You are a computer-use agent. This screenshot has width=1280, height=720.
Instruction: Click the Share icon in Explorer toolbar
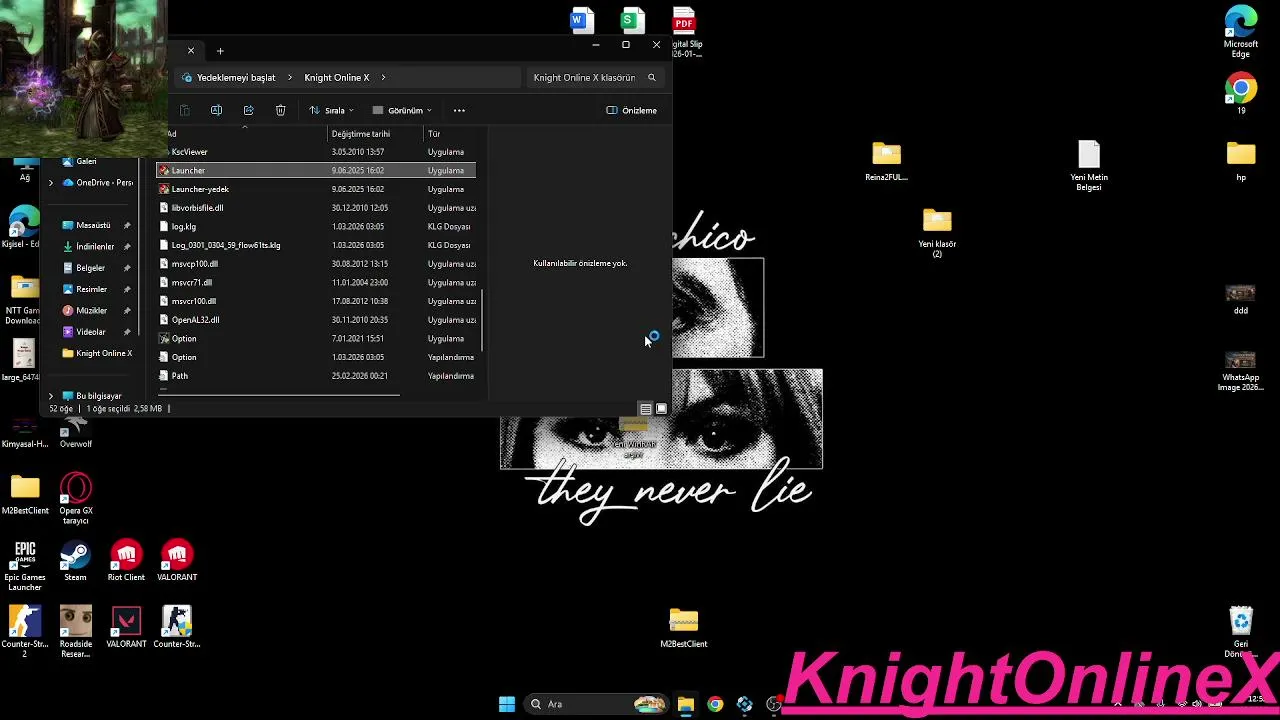248,110
